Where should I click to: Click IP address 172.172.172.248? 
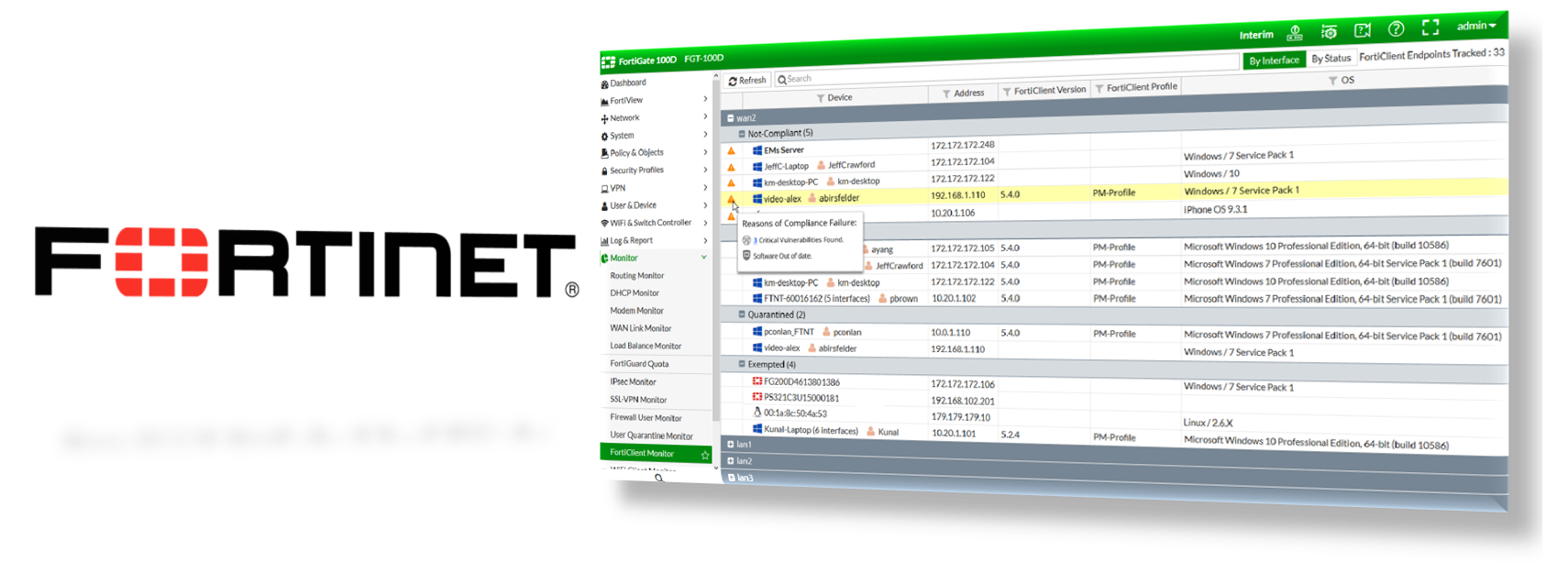pos(962,145)
